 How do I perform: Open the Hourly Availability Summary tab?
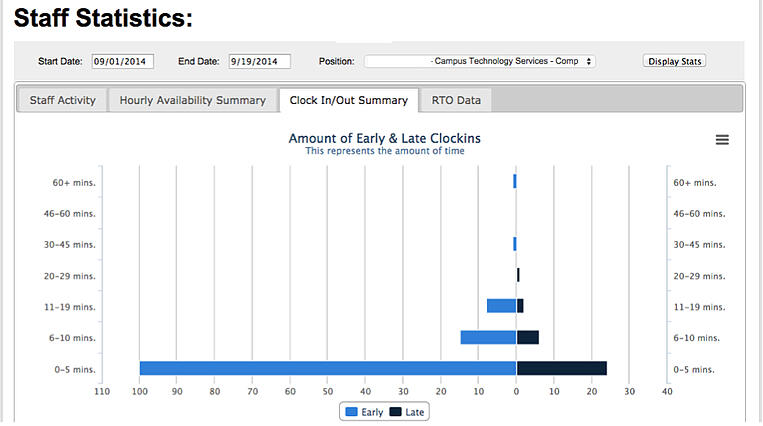[193, 100]
